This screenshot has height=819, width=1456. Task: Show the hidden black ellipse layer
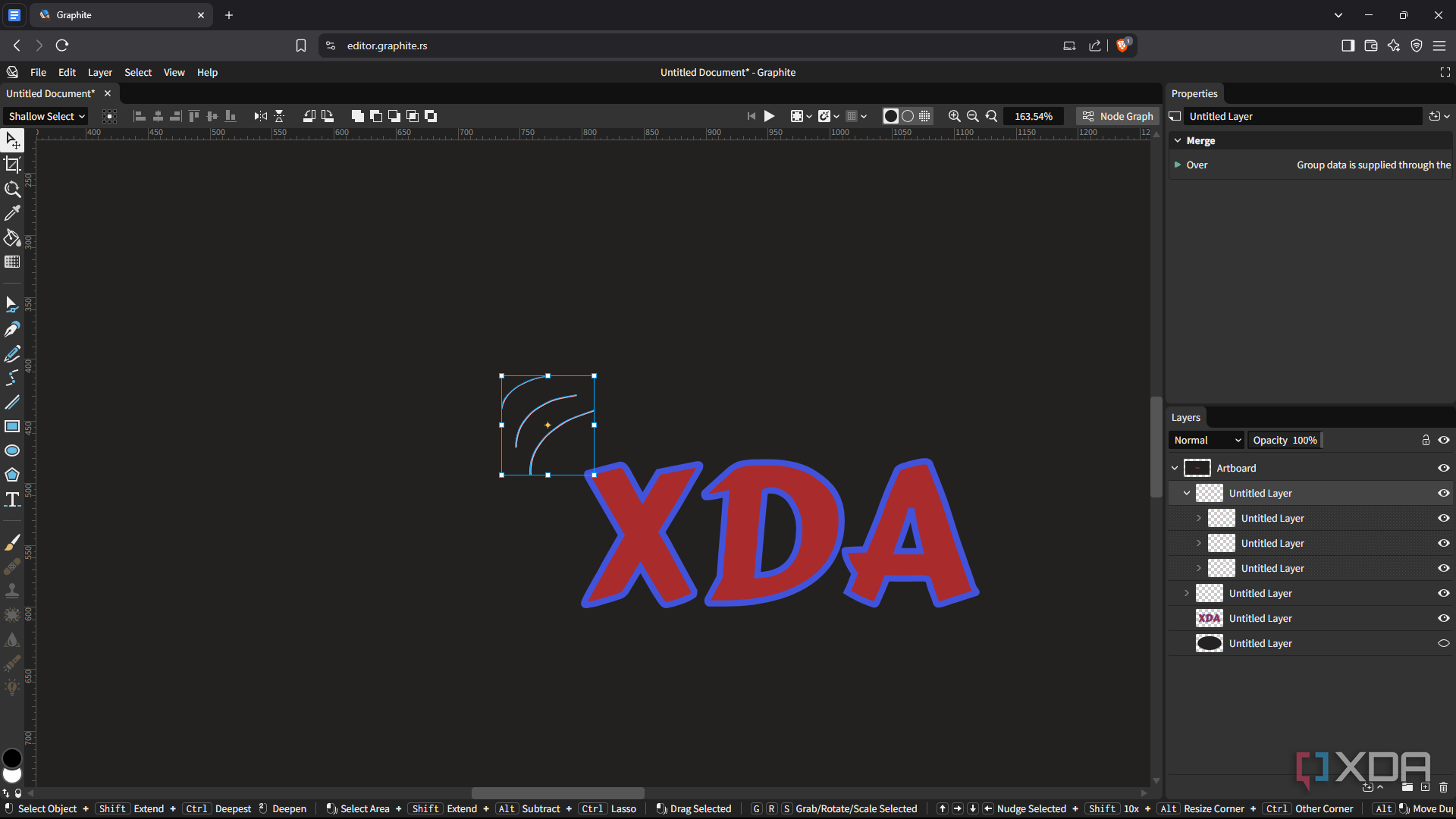click(1443, 643)
